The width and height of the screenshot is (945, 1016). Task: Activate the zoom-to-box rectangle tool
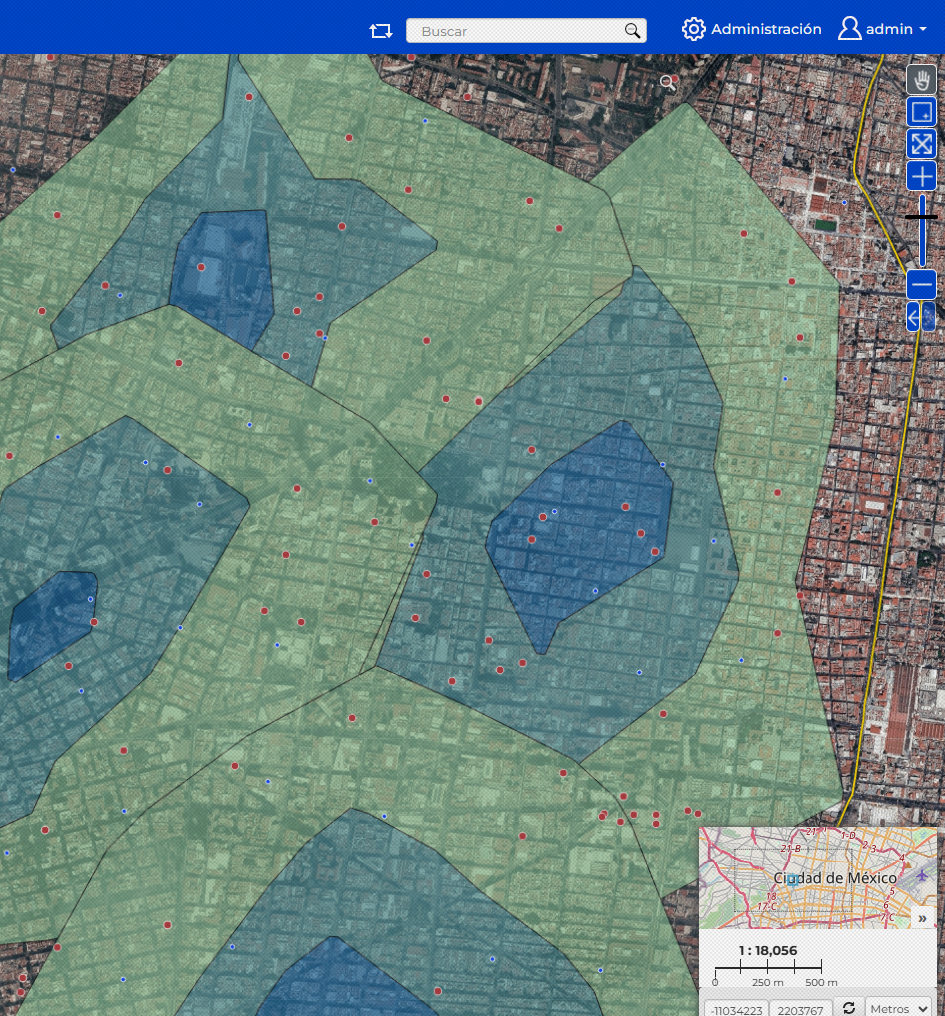pos(921,112)
